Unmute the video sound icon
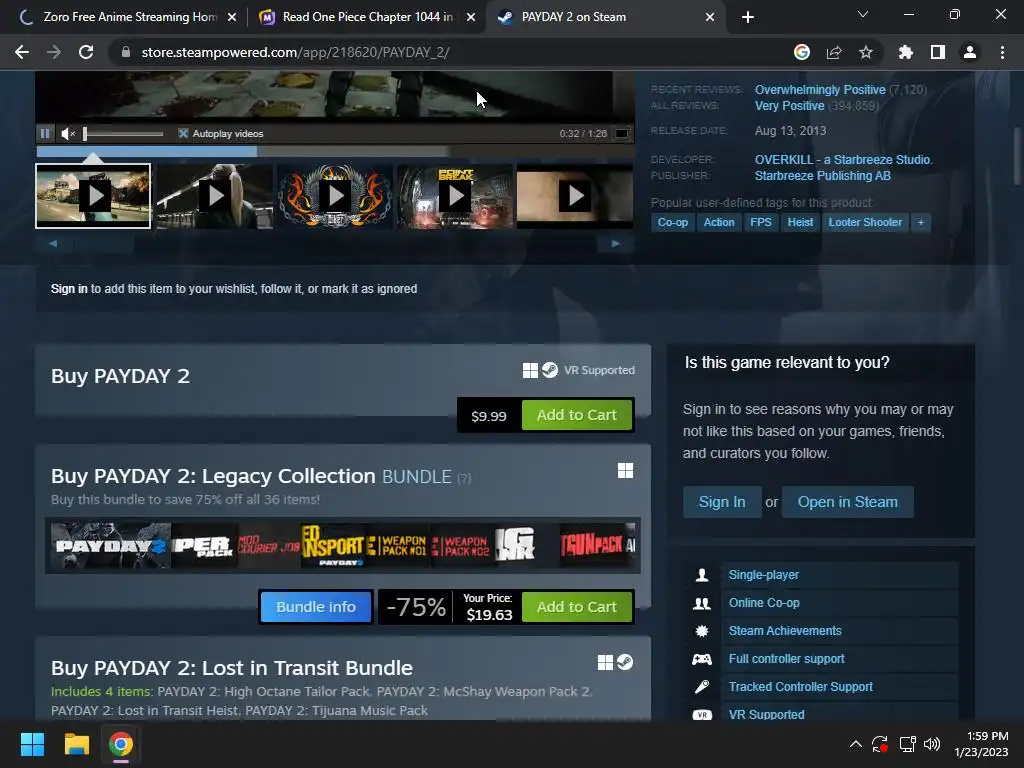 (68, 134)
